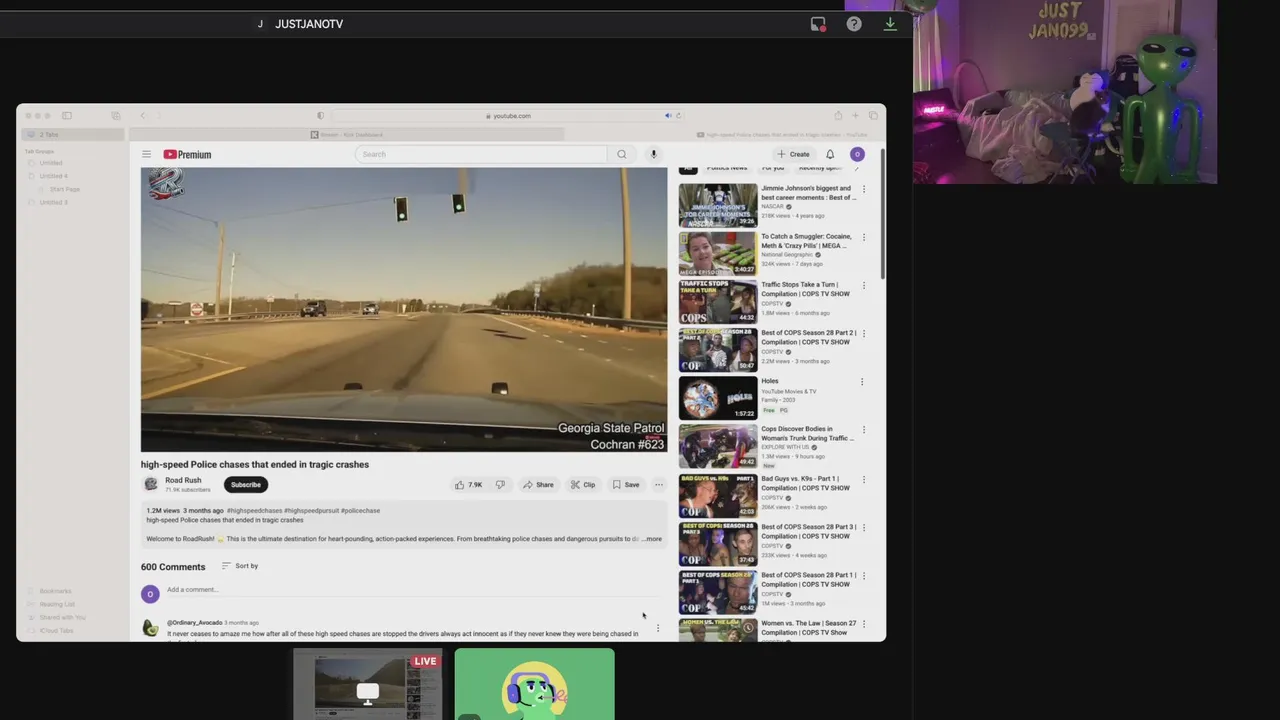Show Safari tab overview icon
1280x720 pixels.
872,116
